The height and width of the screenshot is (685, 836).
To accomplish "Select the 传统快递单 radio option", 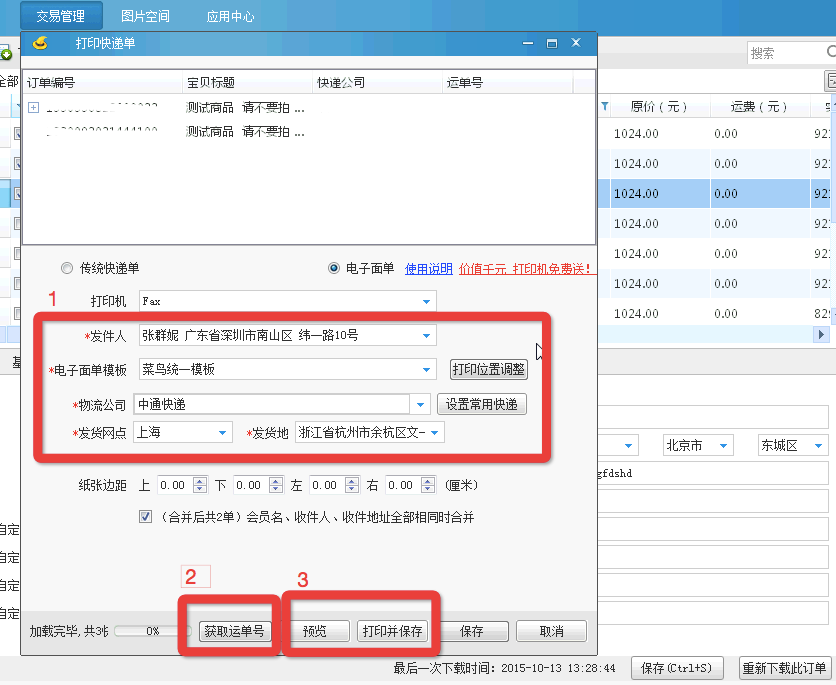I will (x=66, y=267).
